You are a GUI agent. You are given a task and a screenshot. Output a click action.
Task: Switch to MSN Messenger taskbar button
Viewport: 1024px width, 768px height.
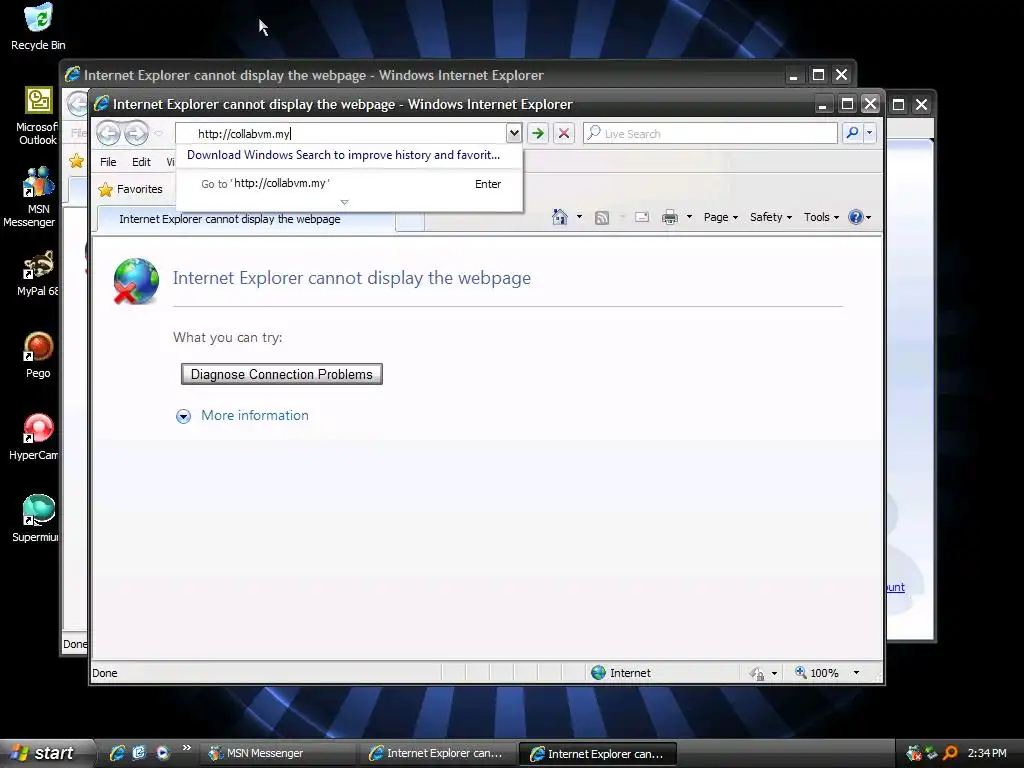[x=276, y=753]
